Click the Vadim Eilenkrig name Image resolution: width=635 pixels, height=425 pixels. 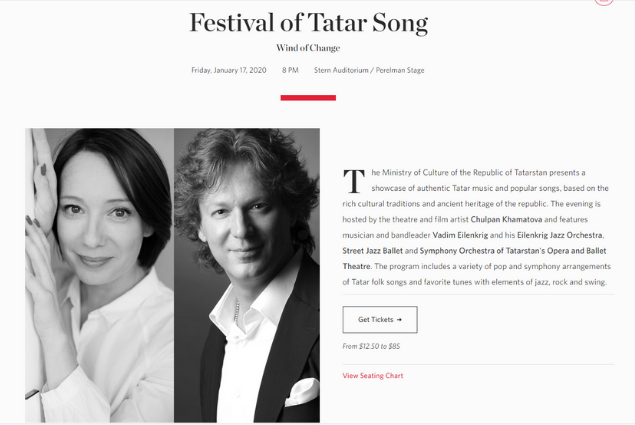pyautogui.click(x=460, y=235)
